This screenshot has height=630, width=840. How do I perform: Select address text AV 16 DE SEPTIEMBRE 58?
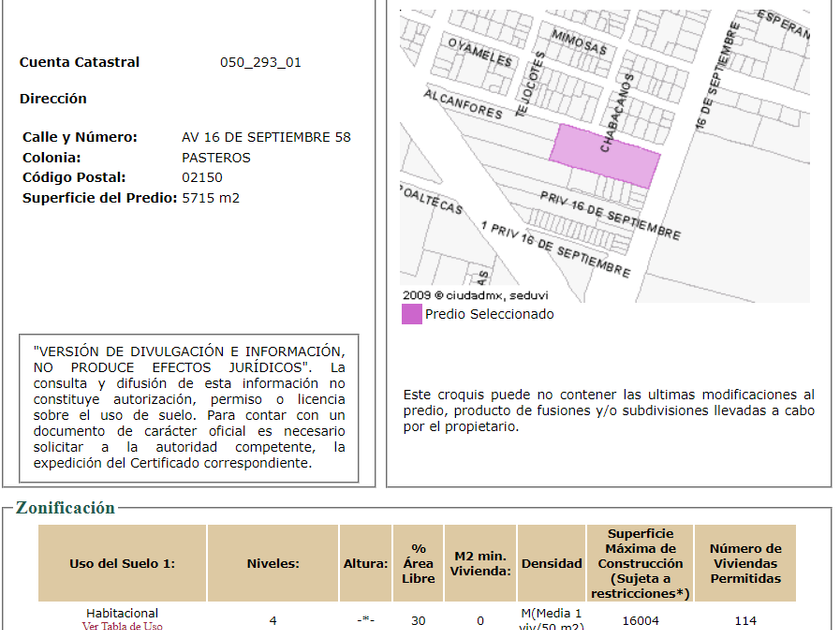266,137
